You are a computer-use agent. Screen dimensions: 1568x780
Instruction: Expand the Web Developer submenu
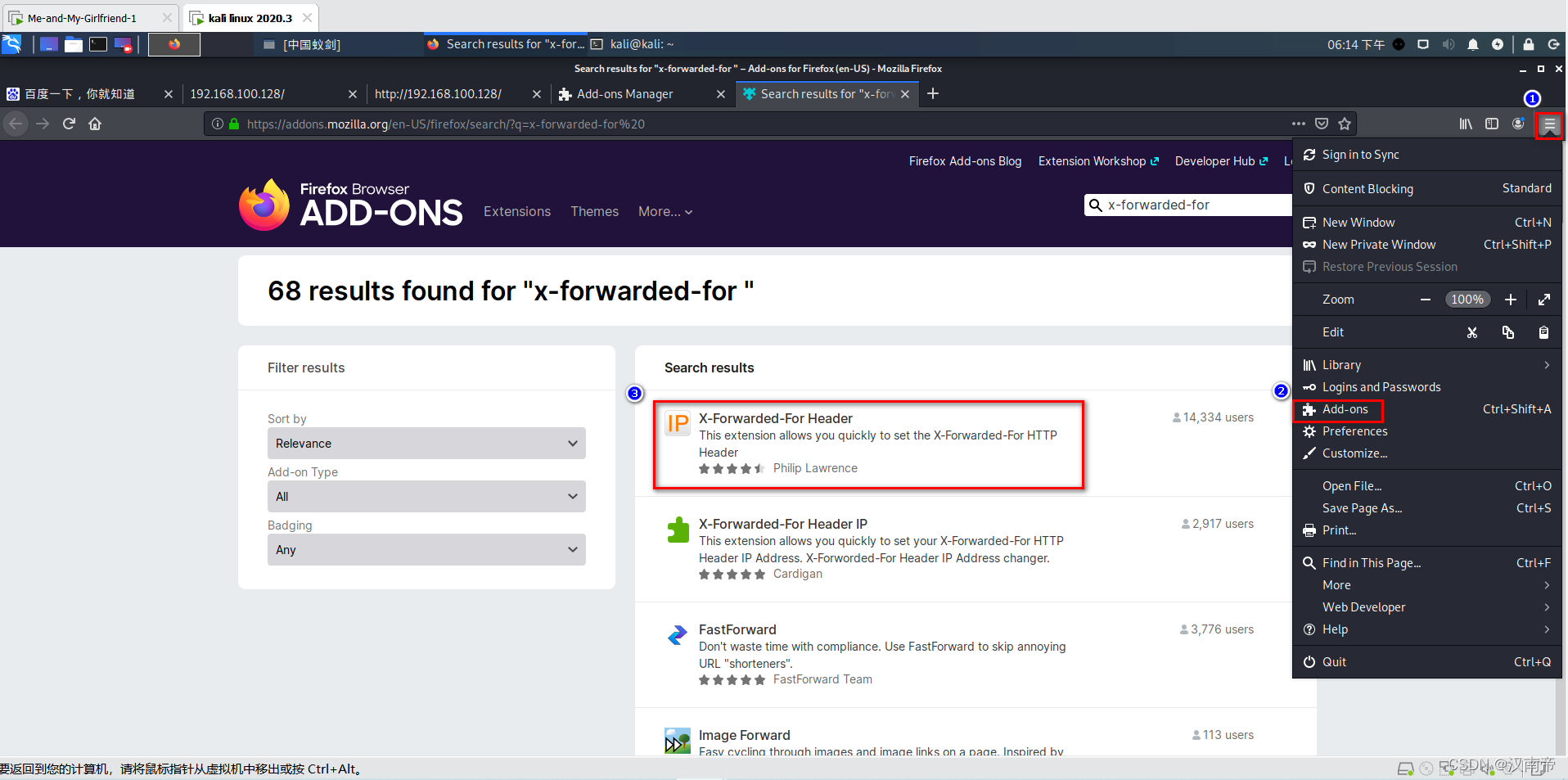point(1427,607)
